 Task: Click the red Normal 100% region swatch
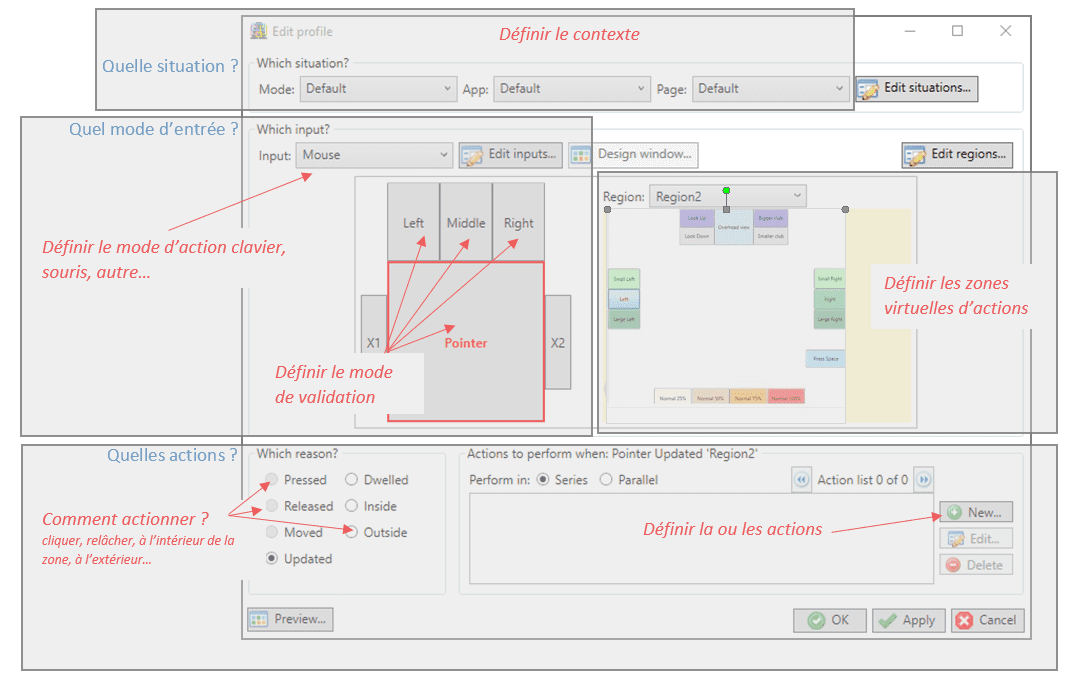click(x=785, y=397)
